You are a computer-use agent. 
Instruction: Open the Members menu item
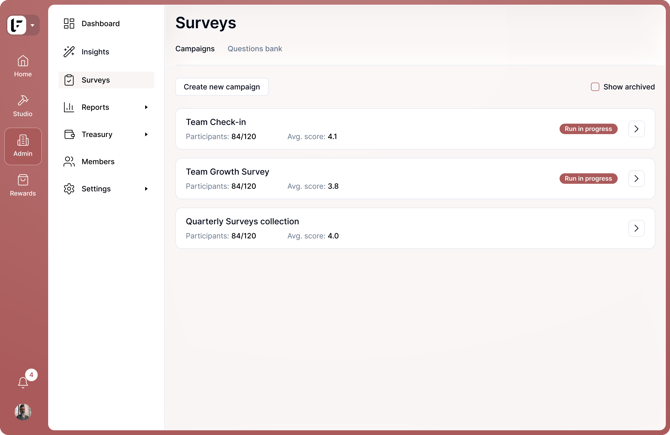coord(106,162)
